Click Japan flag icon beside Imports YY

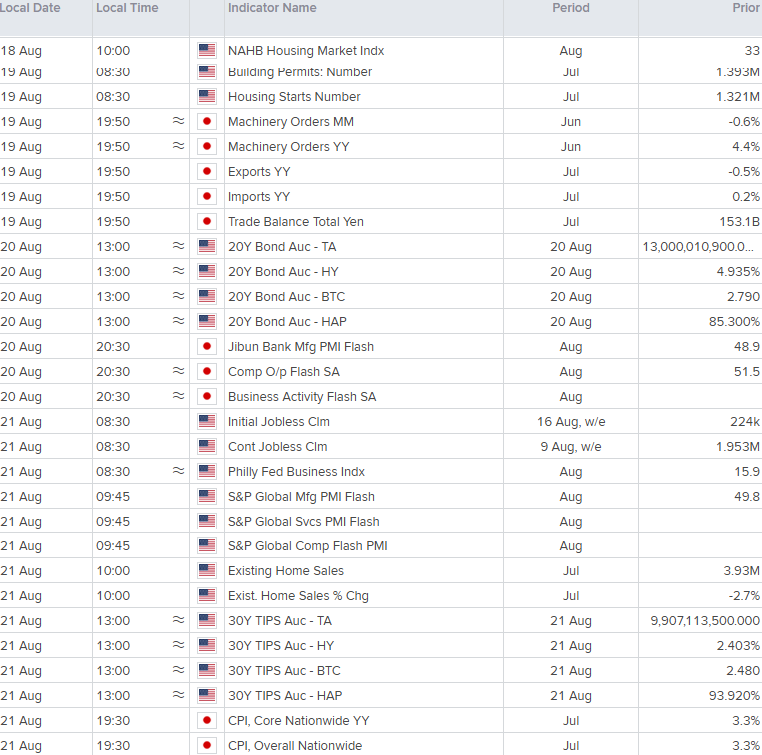(207, 196)
